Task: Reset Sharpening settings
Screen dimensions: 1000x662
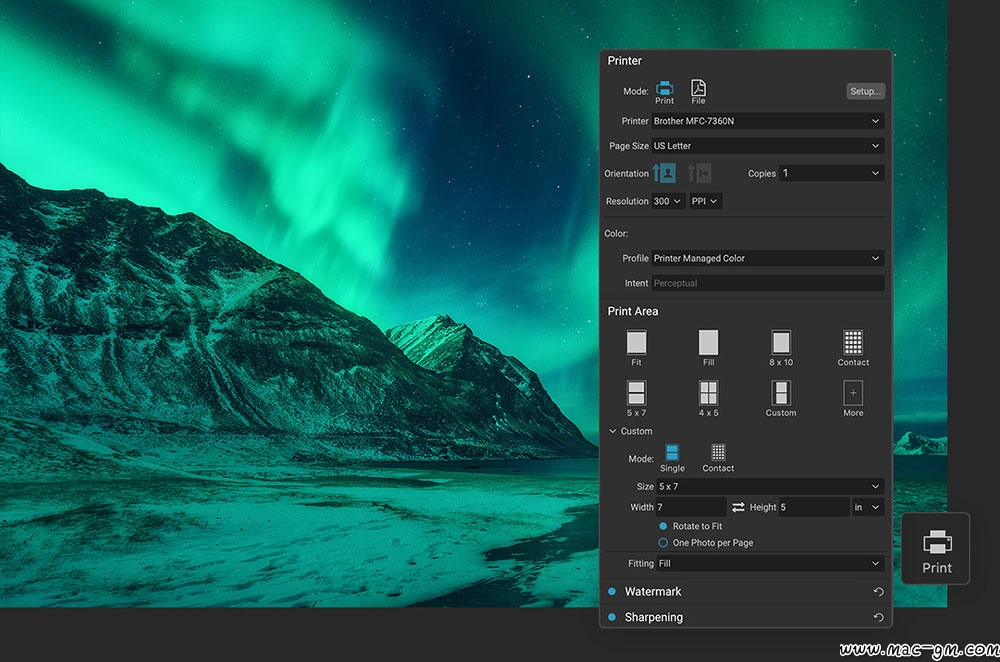Action: point(878,617)
